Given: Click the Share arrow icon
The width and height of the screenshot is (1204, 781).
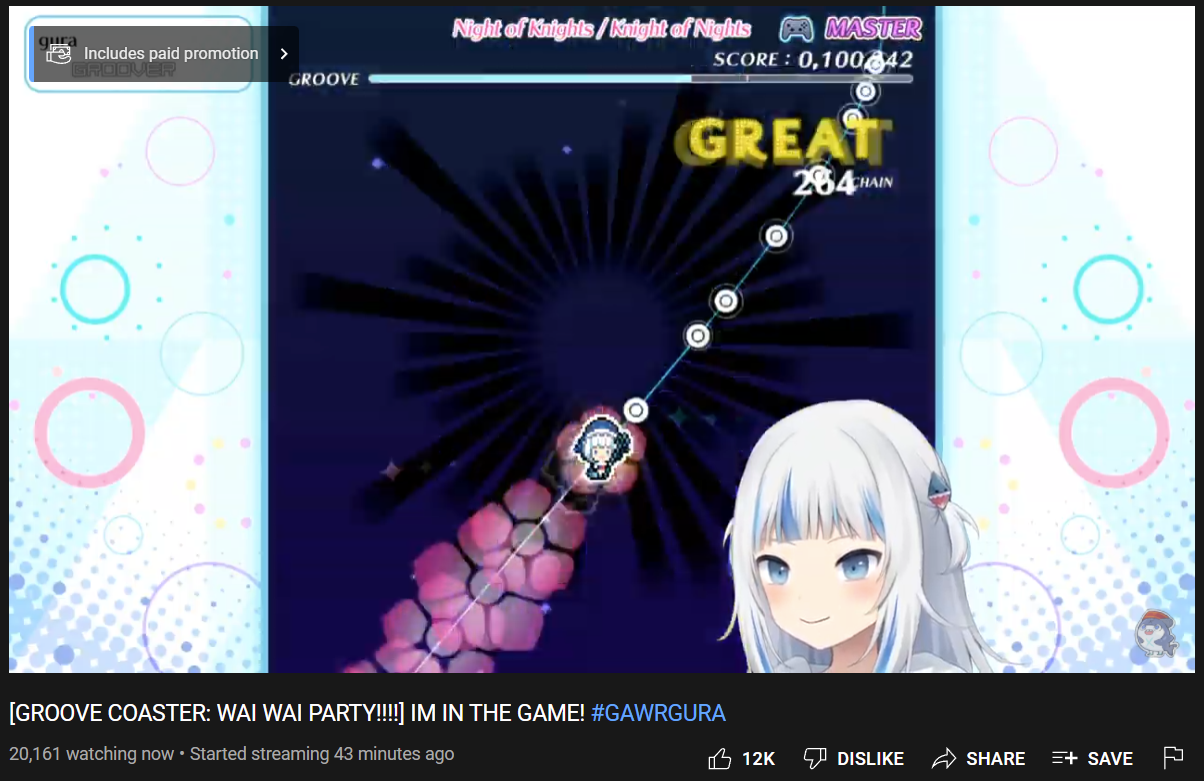Looking at the screenshot, I should (944, 758).
